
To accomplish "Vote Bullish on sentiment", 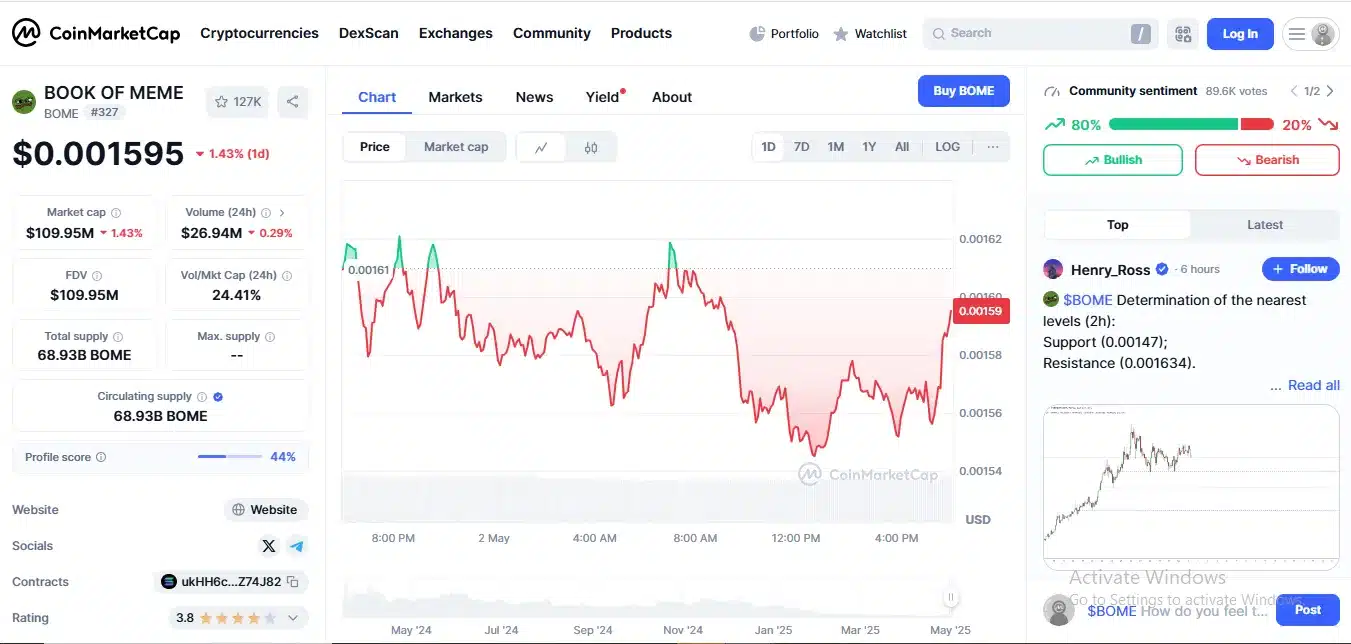I will pyautogui.click(x=1112, y=160).
